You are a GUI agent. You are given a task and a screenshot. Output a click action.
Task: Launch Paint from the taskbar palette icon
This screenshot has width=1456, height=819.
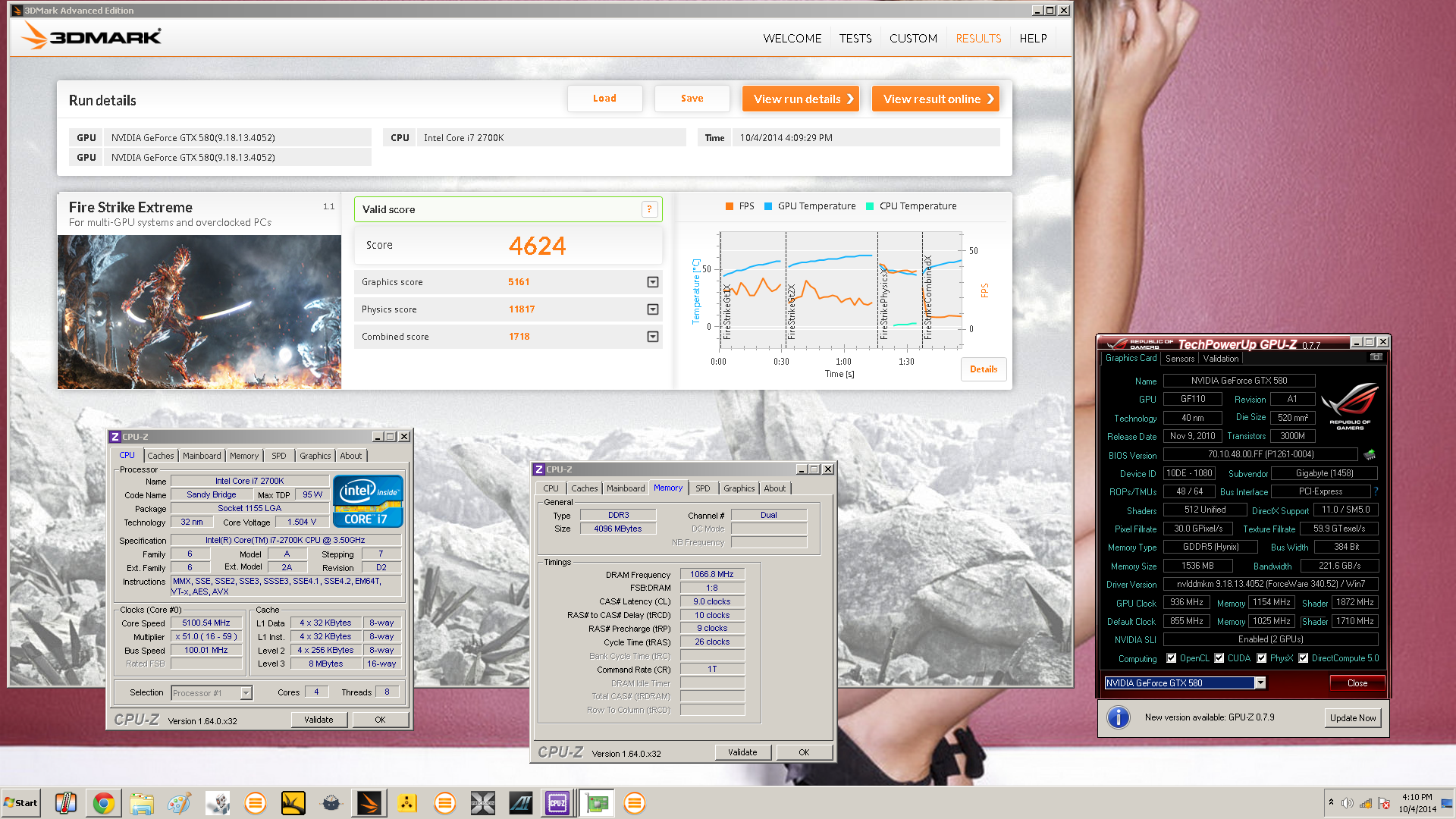tap(180, 803)
